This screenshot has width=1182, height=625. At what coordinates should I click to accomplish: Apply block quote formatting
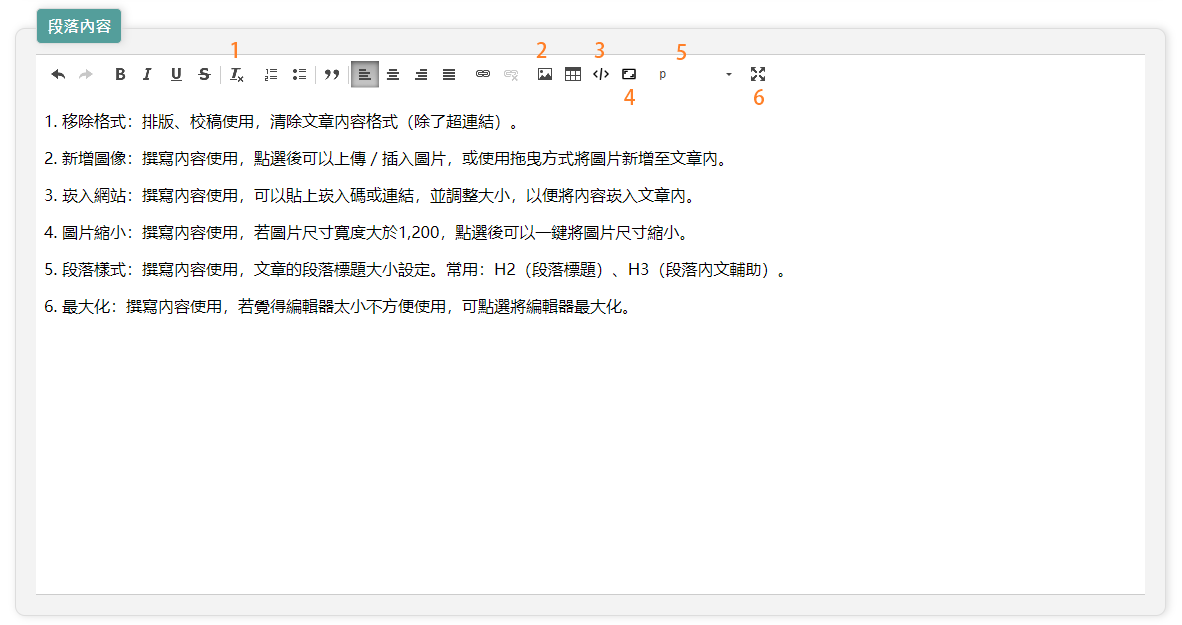332,74
